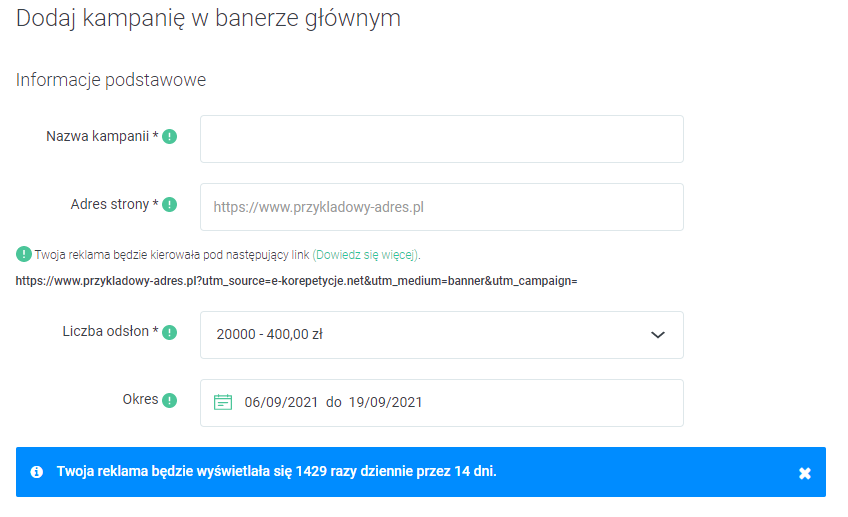This screenshot has height=517, width=848.
Task: Click white info icon in blue alert
Action: pyautogui.click(x=37, y=472)
